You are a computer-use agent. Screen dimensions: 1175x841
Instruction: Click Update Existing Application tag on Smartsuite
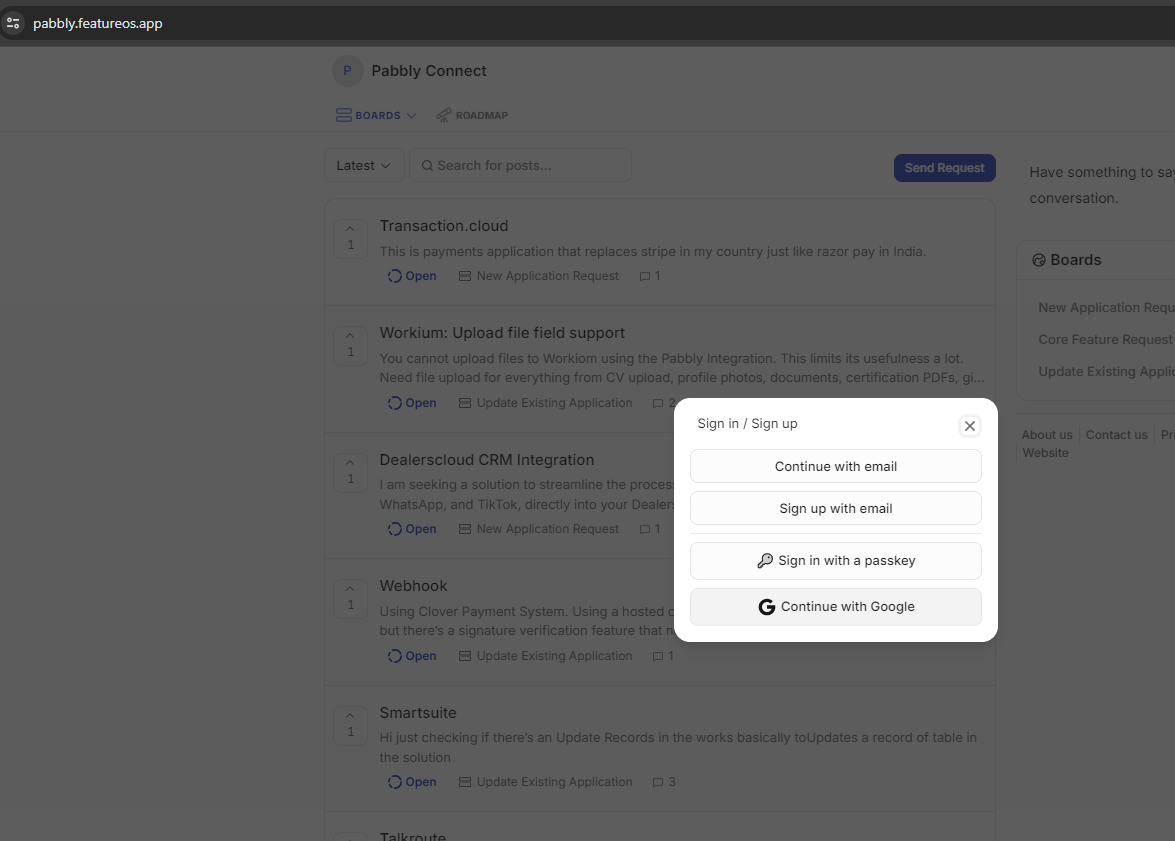(x=546, y=782)
